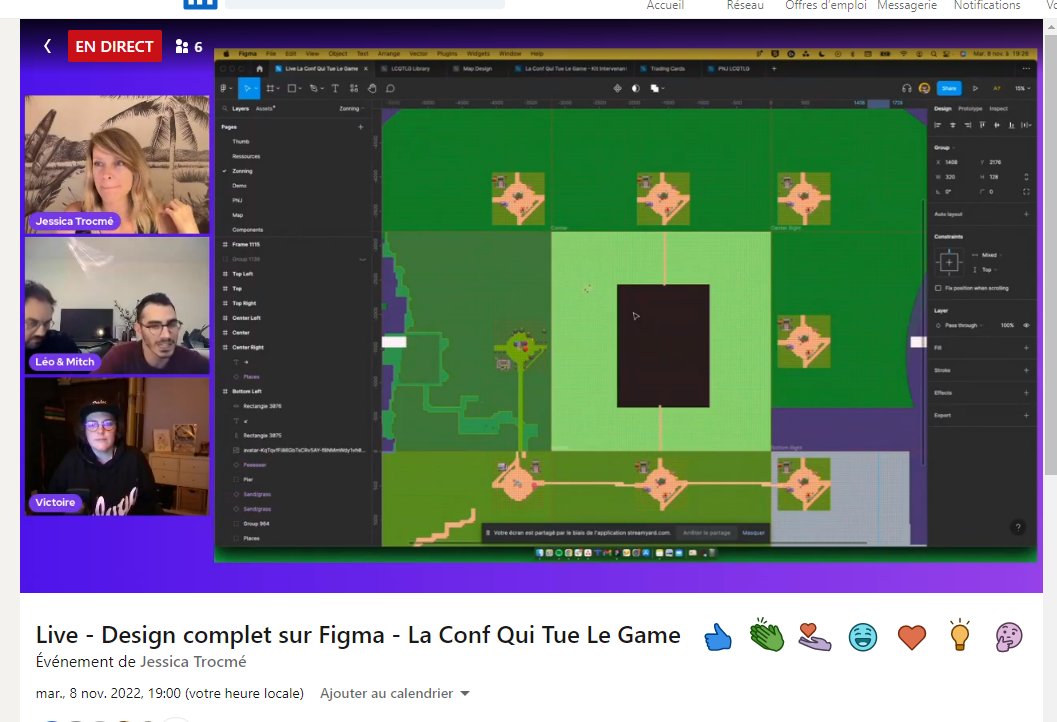Open the 15% zoom dropdown

(1023, 88)
